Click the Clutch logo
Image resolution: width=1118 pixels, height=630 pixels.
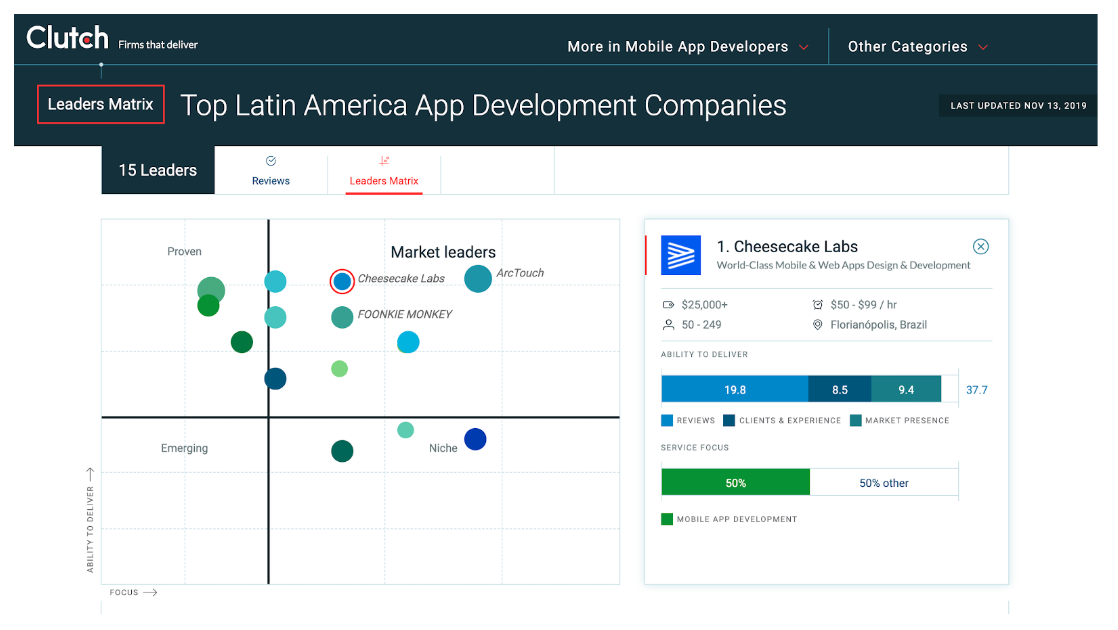[x=67, y=38]
